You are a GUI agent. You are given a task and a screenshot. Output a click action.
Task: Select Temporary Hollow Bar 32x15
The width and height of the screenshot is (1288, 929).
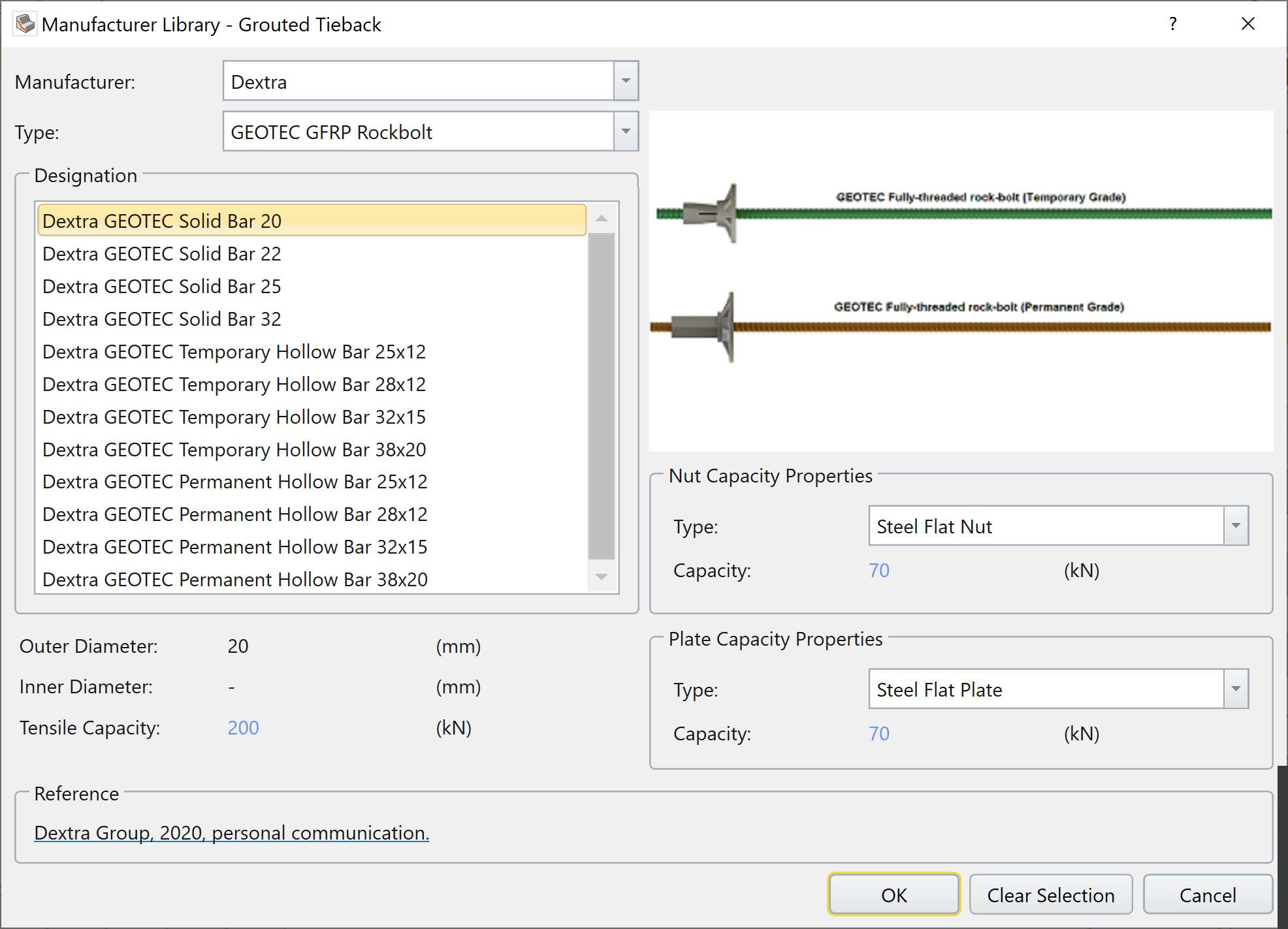[x=312, y=417]
